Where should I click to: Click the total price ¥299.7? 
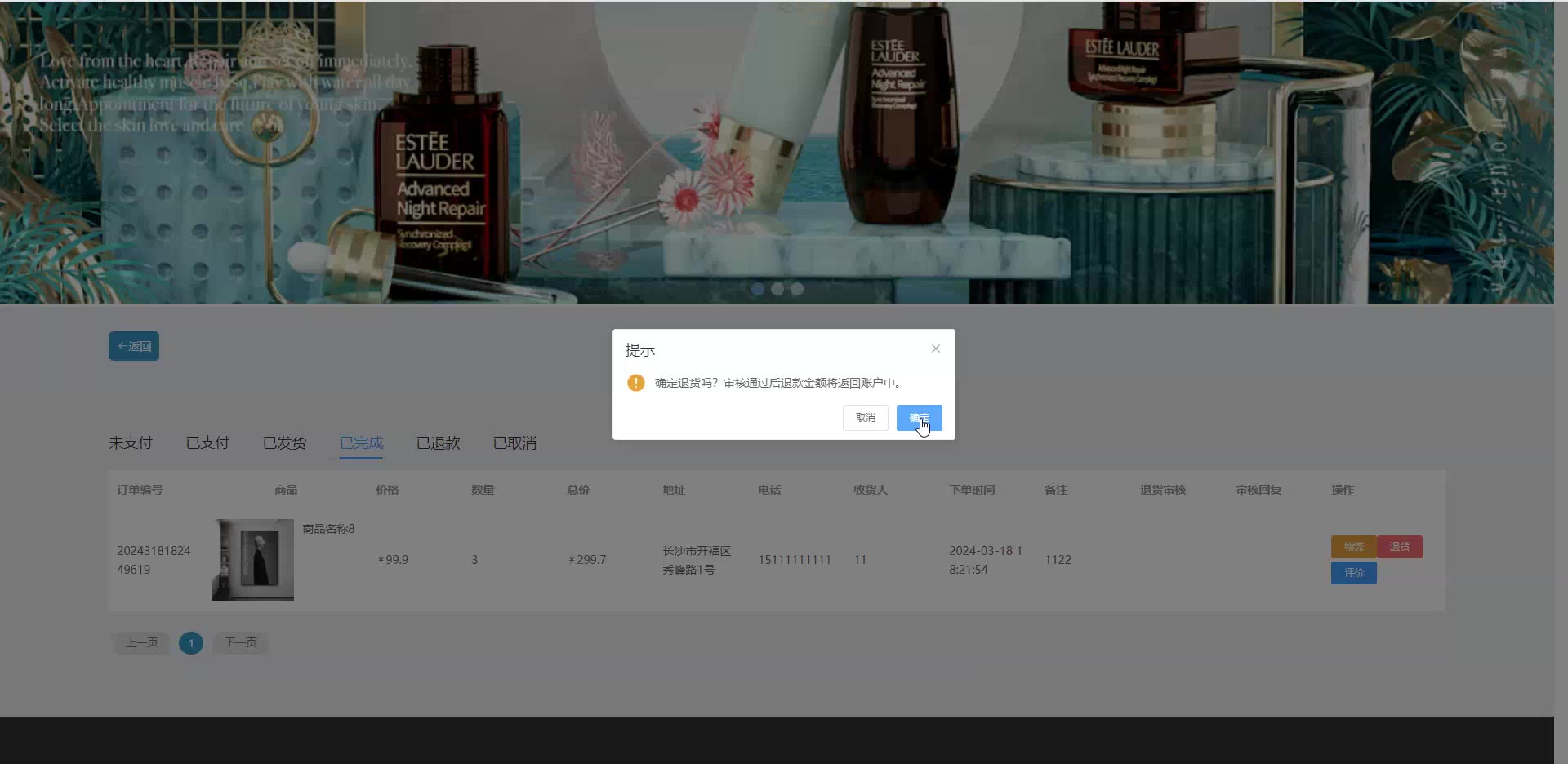point(587,560)
